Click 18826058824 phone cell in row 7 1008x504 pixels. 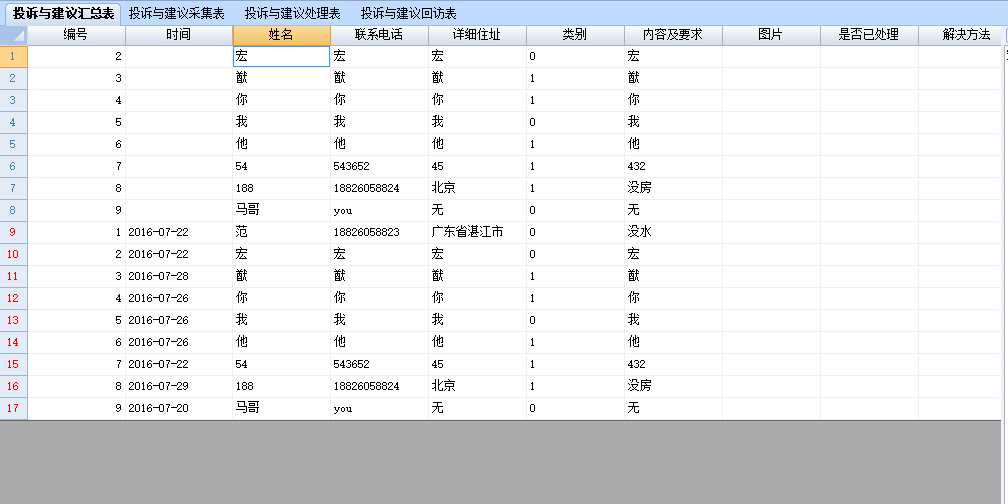(x=379, y=188)
